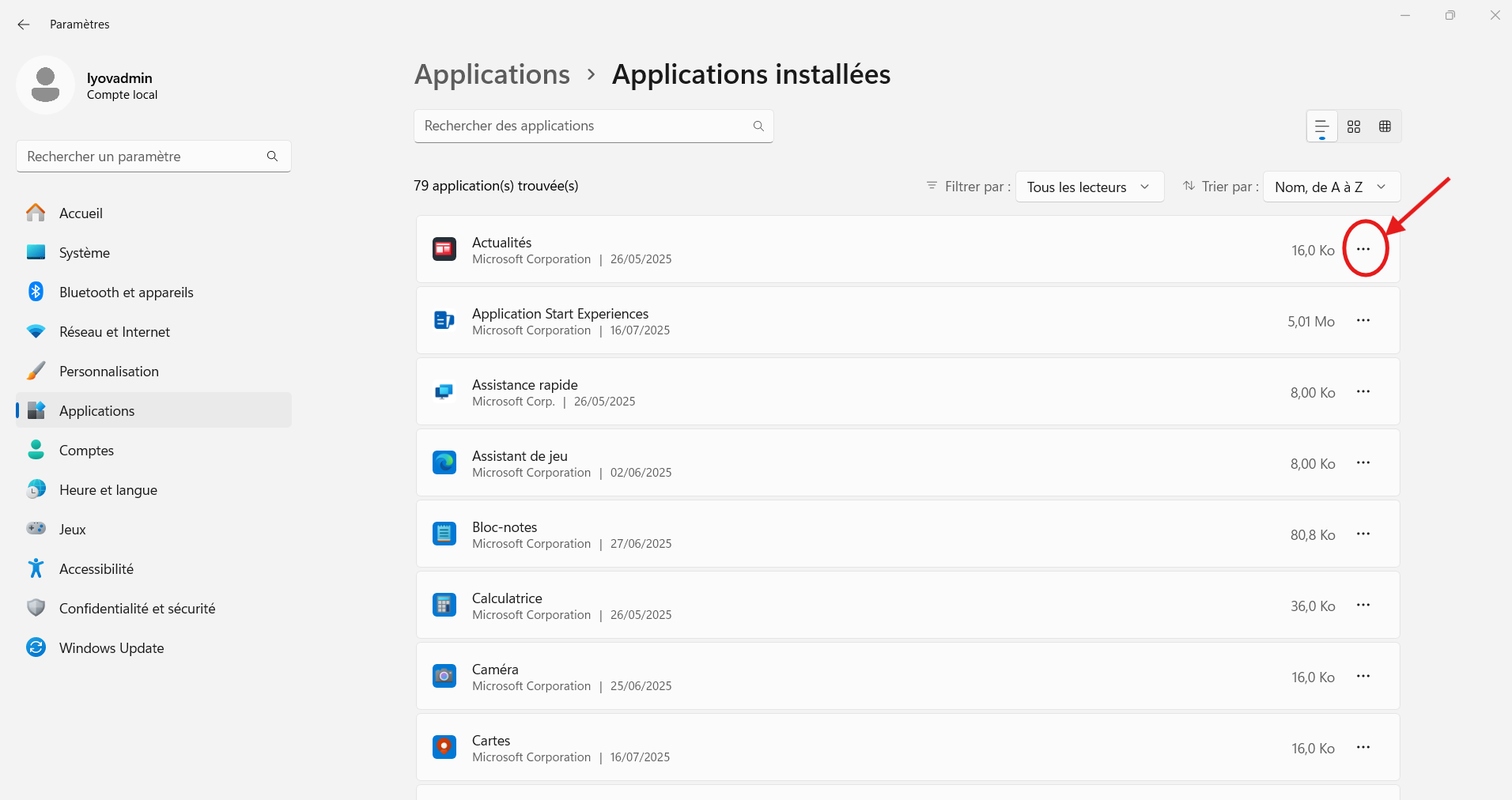Image resolution: width=1512 pixels, height=800 pixels.
Task: Switch to grid view layout icon
Action: [1354, 126]
